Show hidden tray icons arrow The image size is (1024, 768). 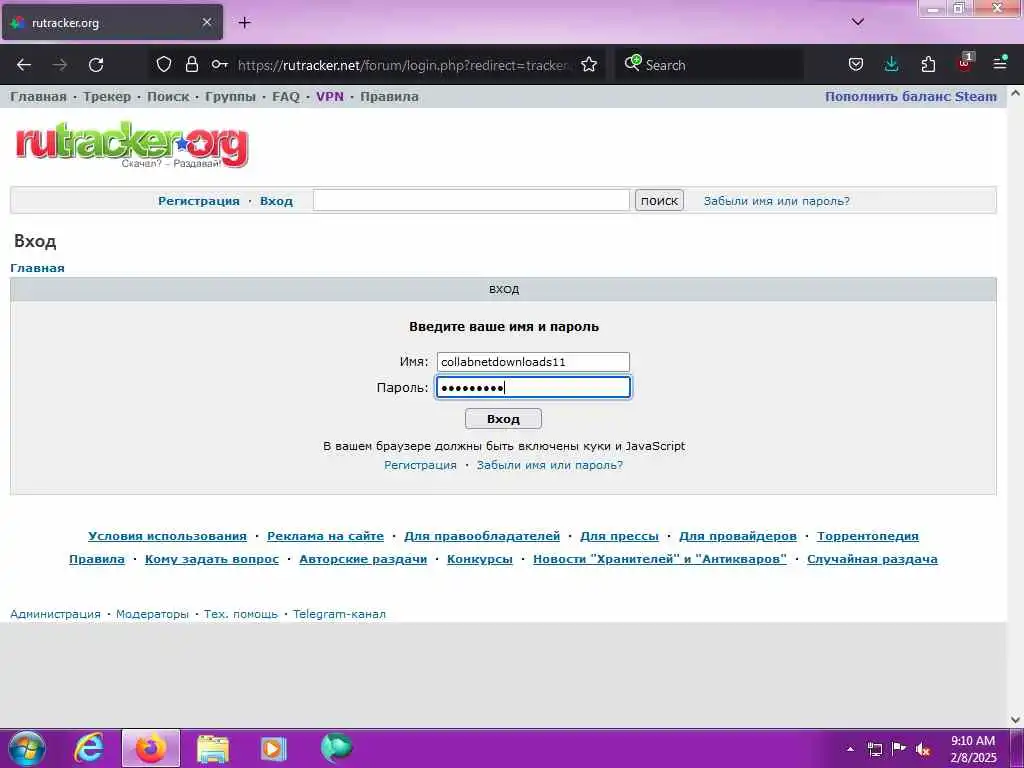tap(850, 749)
